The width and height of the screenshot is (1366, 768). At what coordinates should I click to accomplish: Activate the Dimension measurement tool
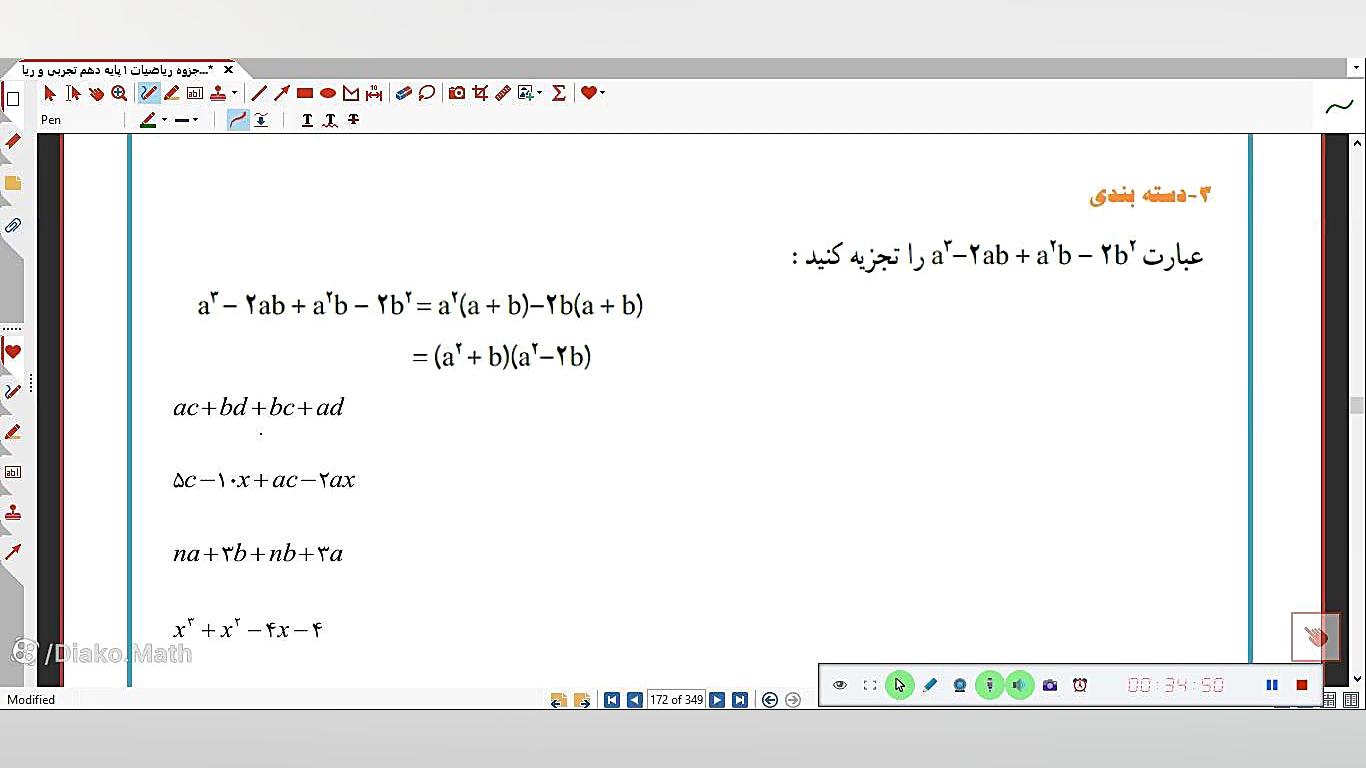click(374, 93)
